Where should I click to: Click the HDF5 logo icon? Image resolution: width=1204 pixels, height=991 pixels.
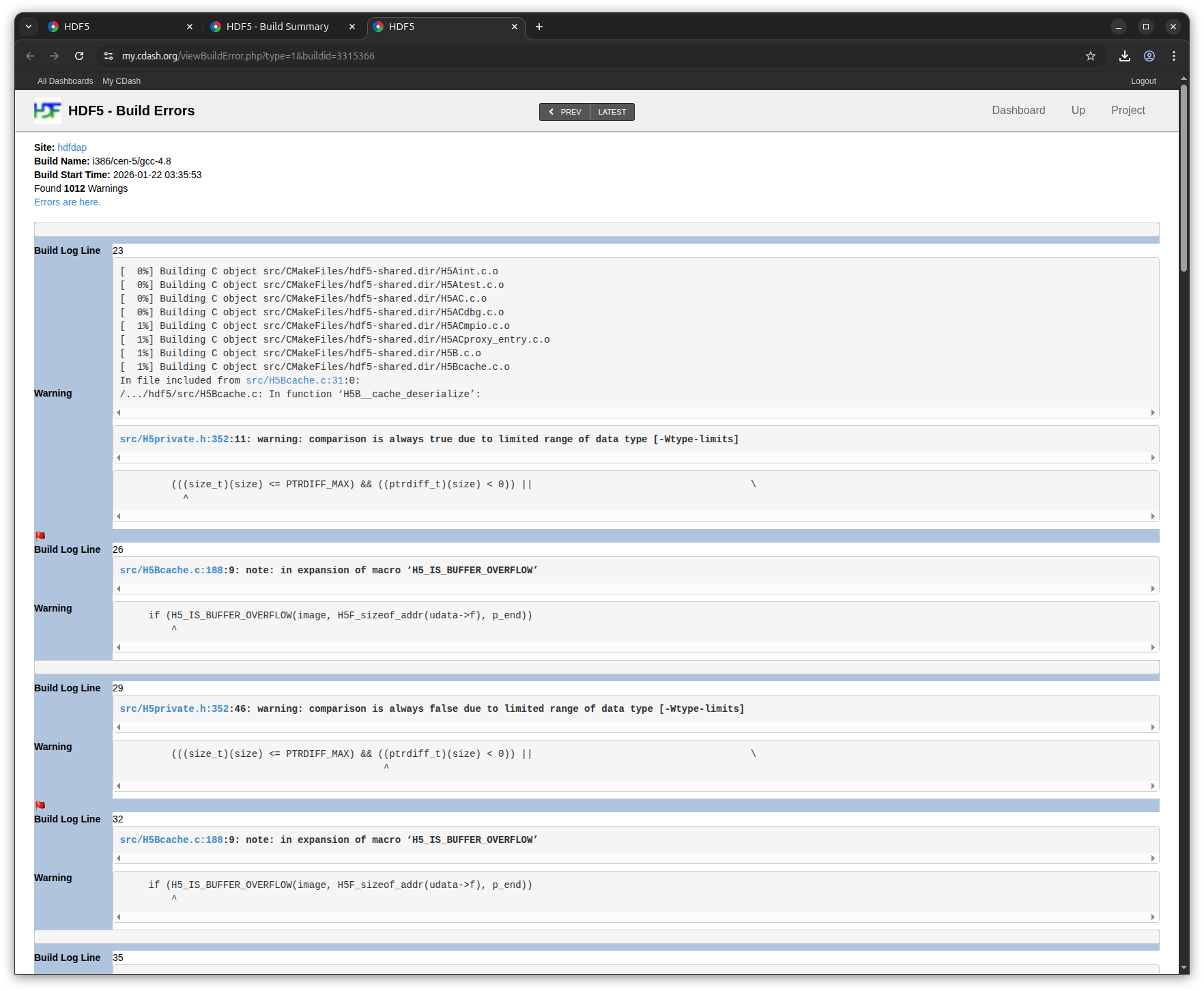tap(47, 111)
